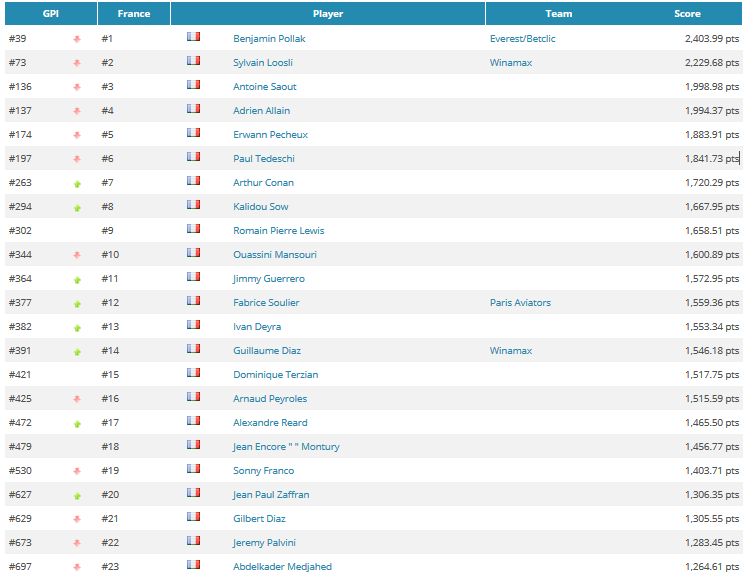
Task: Open Alexandre Reard's player profile
Action: pyautogui.click(x=270, y=422)
